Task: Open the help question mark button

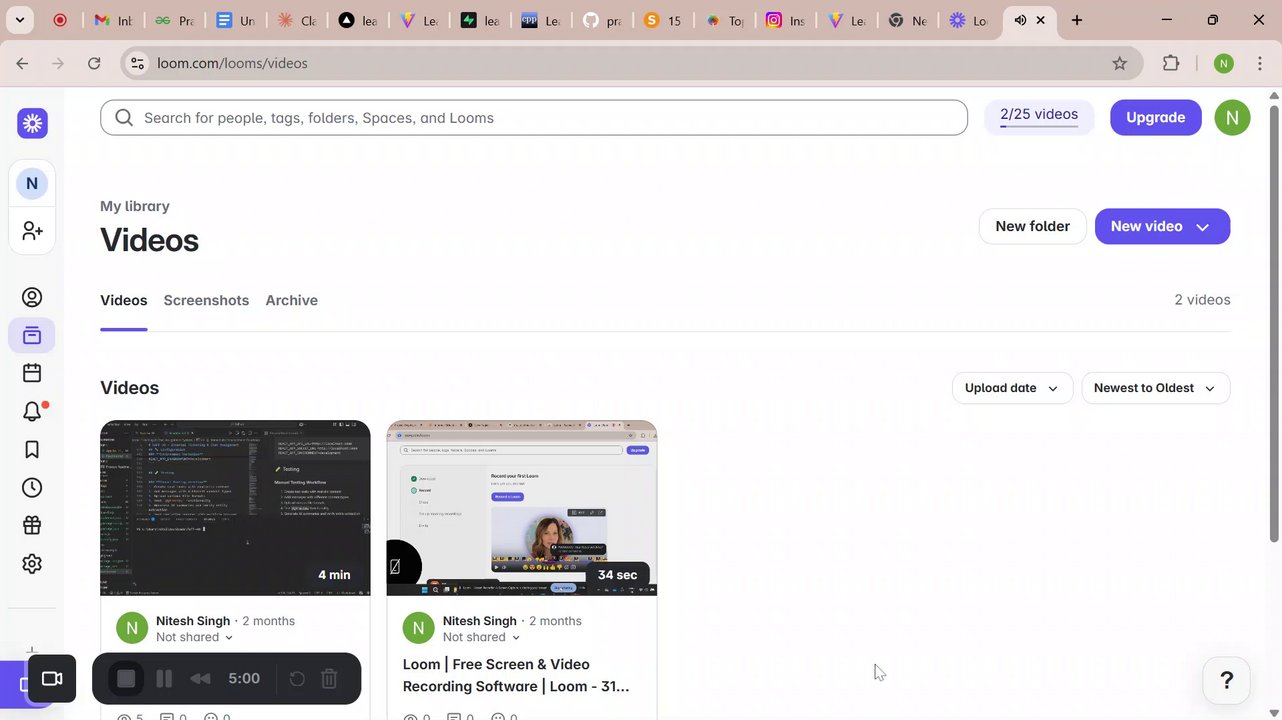Action: tap(1226, 680)
